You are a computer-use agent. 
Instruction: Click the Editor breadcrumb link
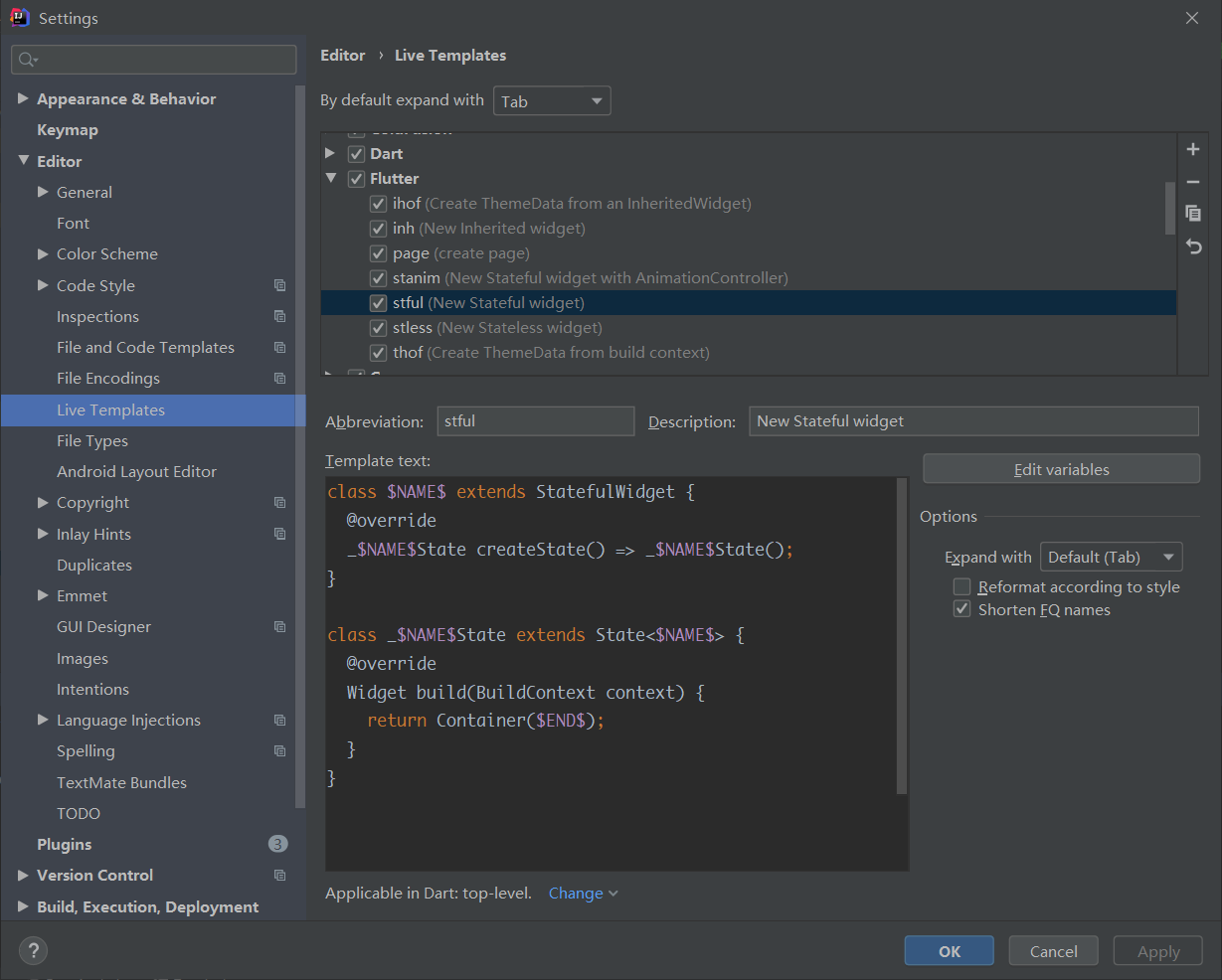(x=343, y=56)
